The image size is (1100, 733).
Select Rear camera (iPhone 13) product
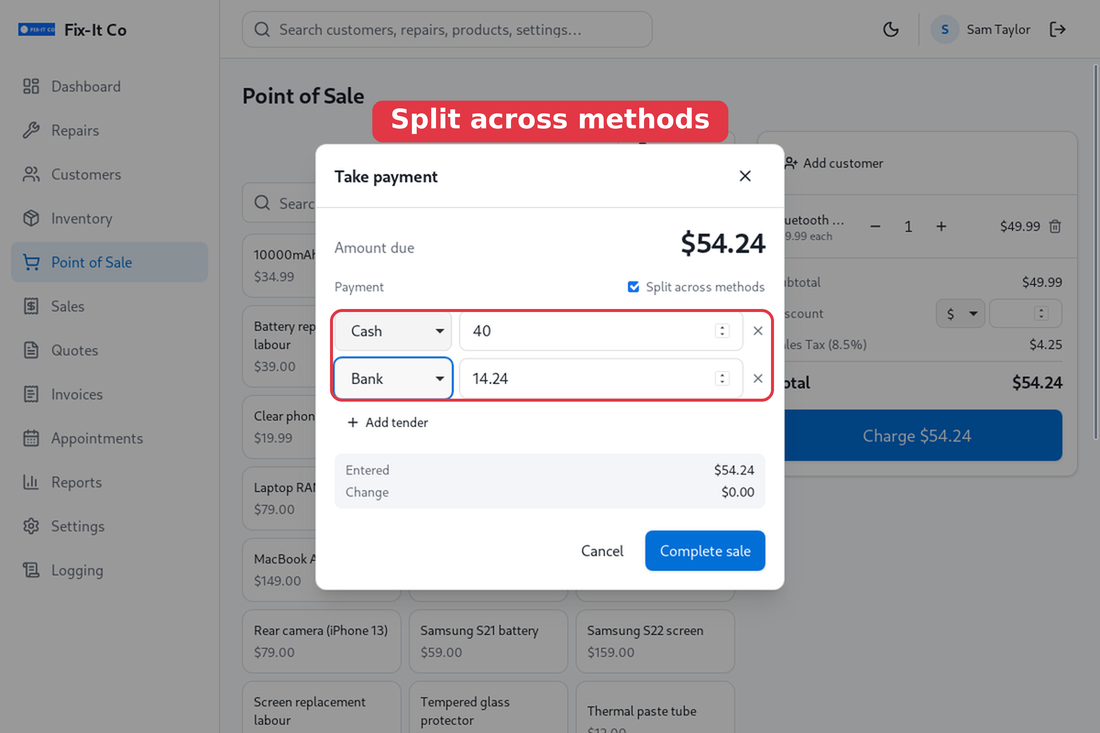(x=321, y=641)
